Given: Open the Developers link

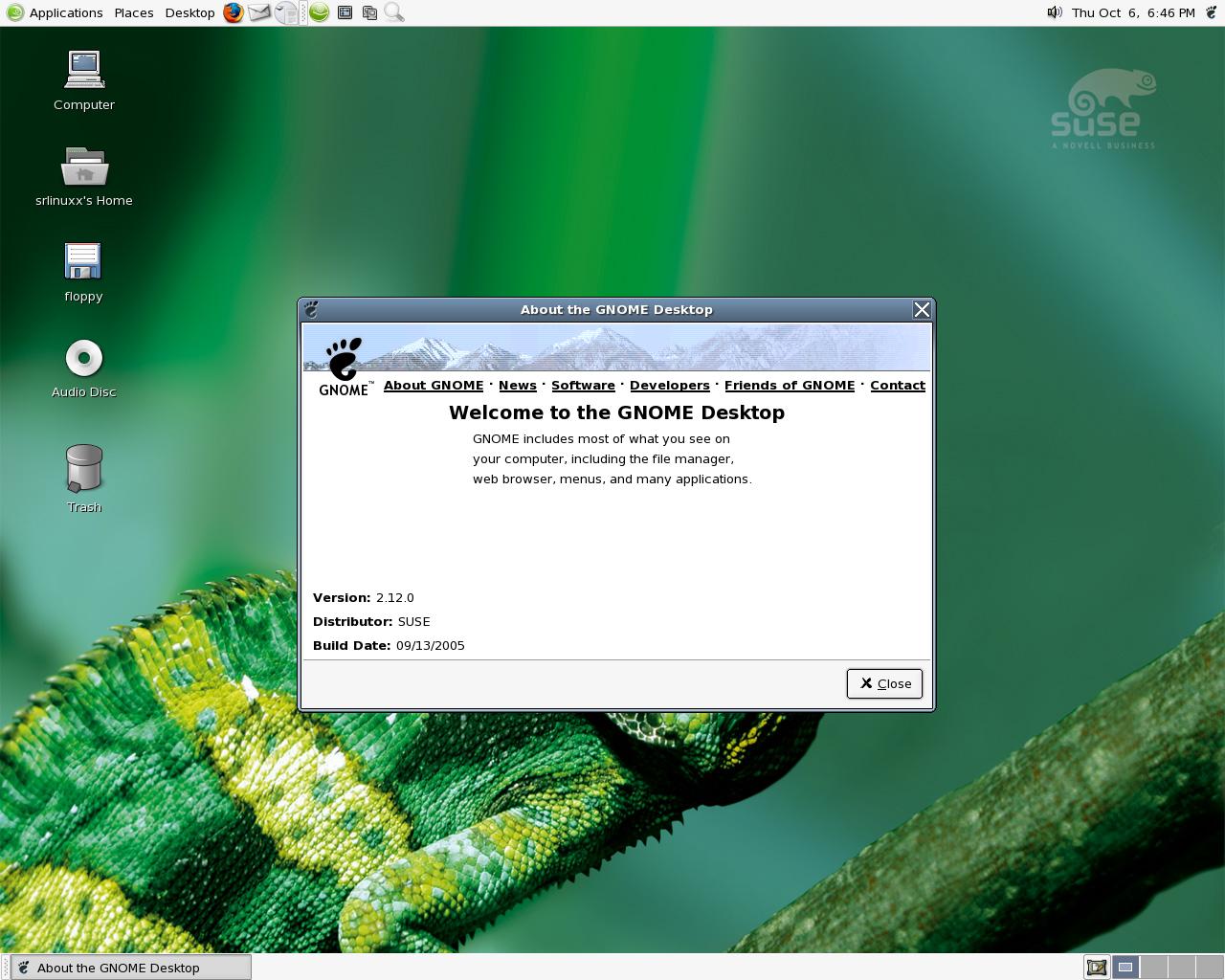Looking at the screenshot, I should pos(670,385).
